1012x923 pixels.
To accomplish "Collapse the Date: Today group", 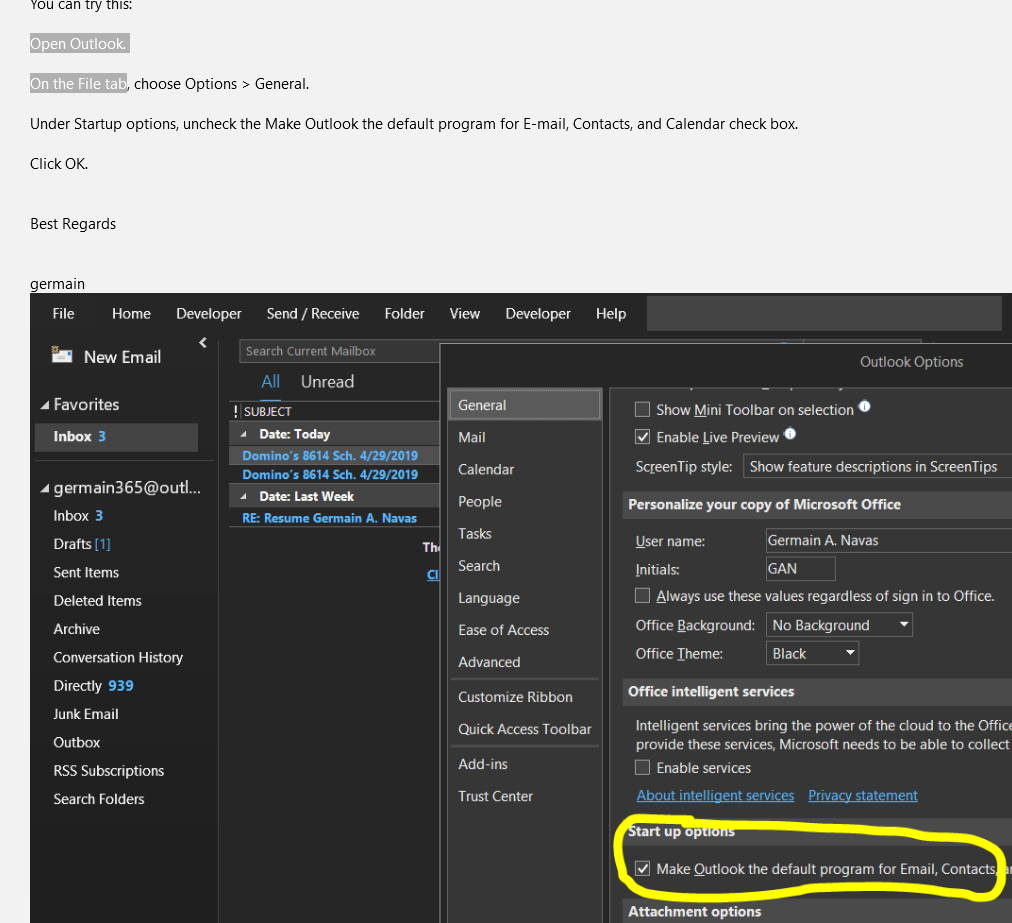I will pos(244,434).
